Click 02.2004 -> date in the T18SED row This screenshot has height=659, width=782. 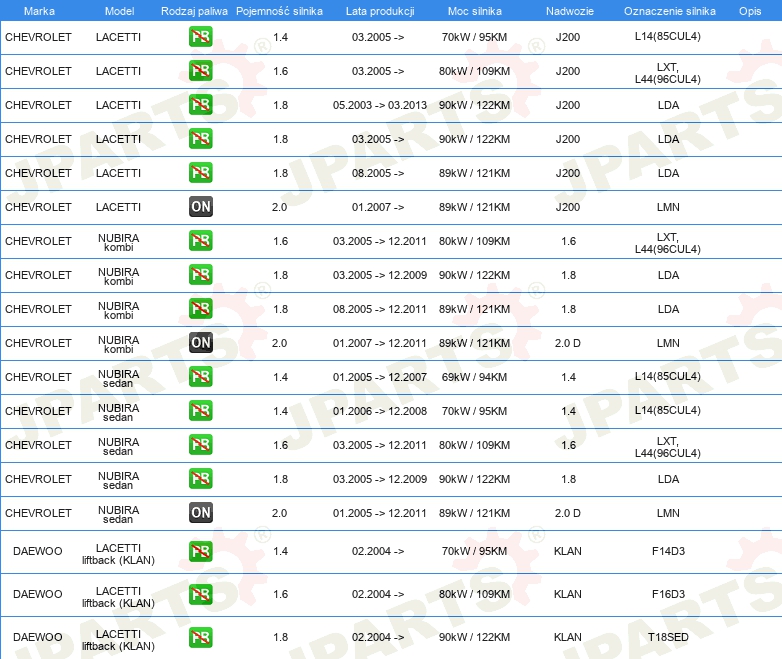click(x=378, y=637)
